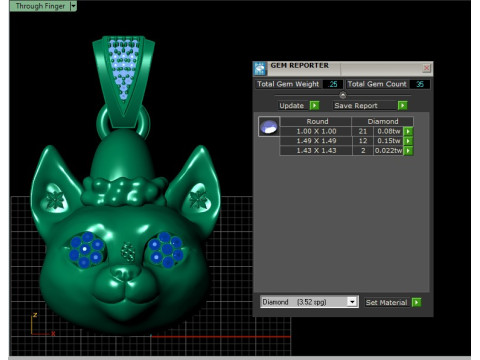The height and width of the screenshot is (360, 480).
Task: Click green arrow on 0.15tw row
Action: click(x=408, y=141)
